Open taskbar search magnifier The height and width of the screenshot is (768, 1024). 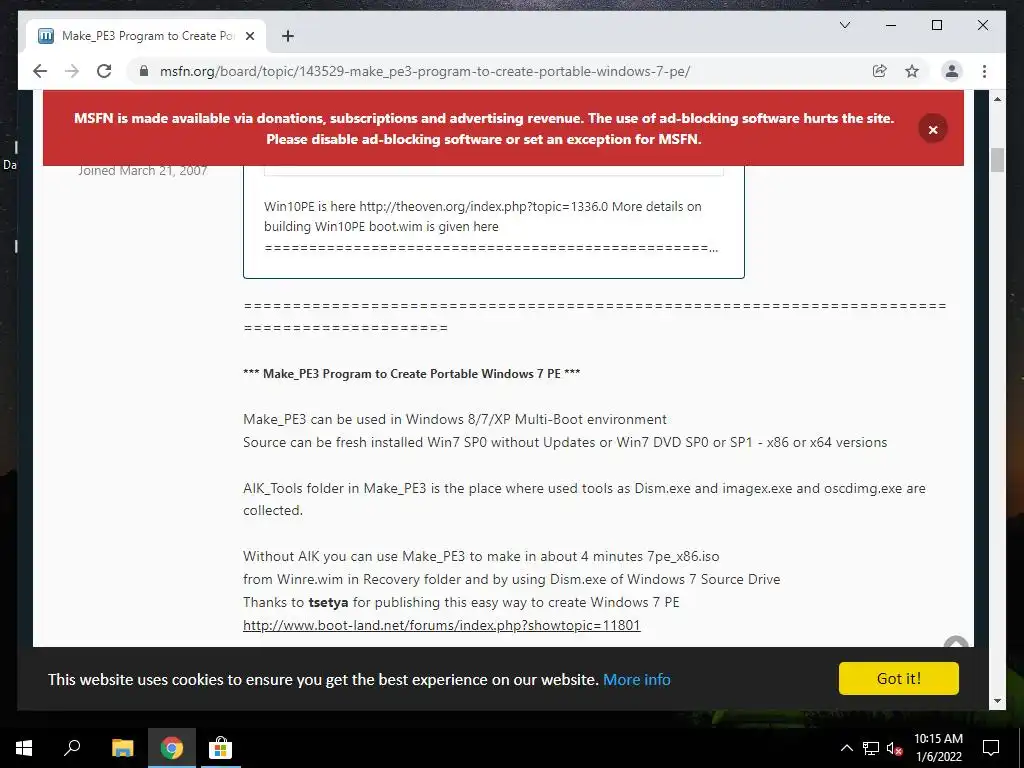72,748
